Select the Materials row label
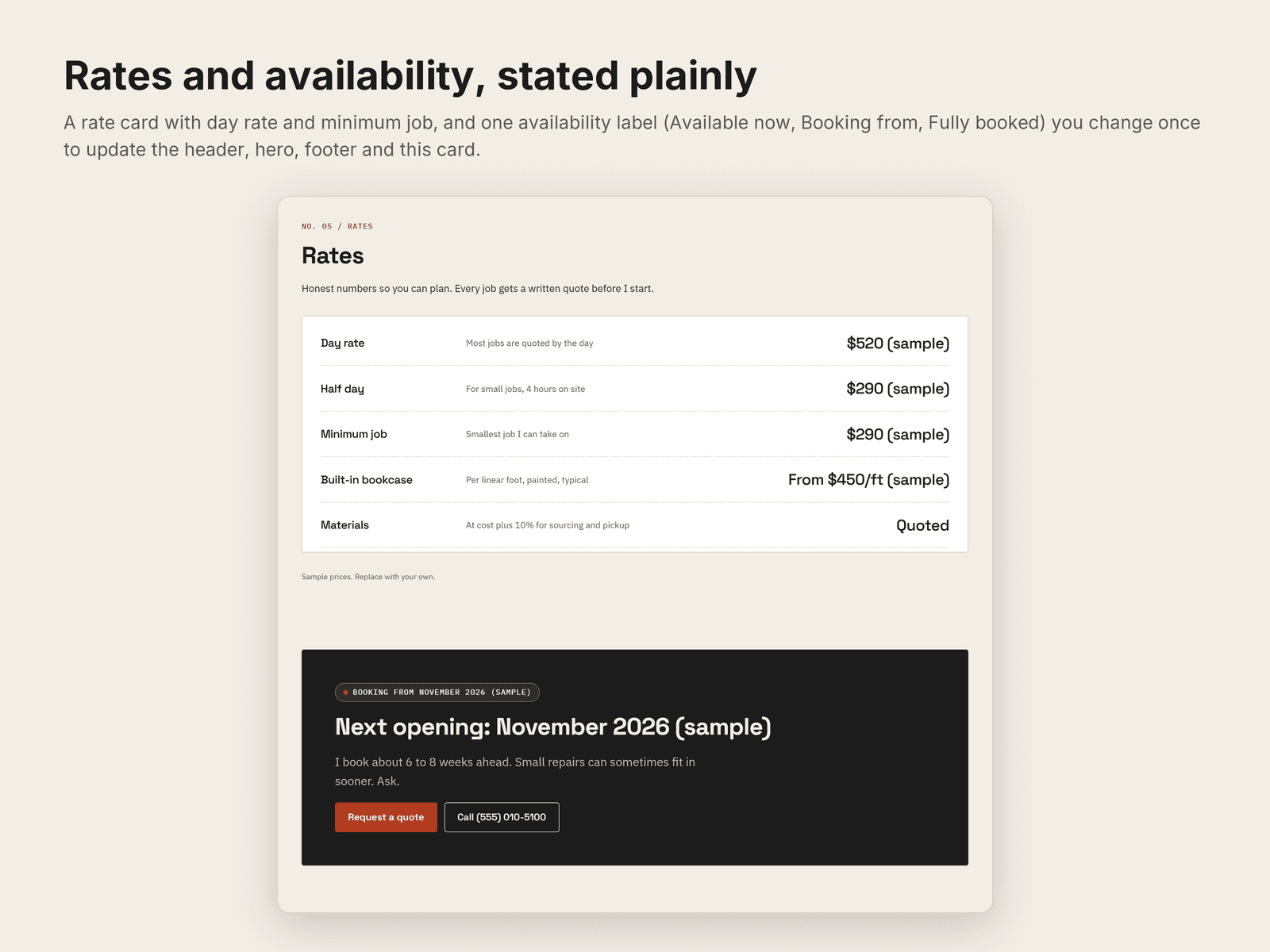The image size is (1270, 952). (x=344, y=525)
